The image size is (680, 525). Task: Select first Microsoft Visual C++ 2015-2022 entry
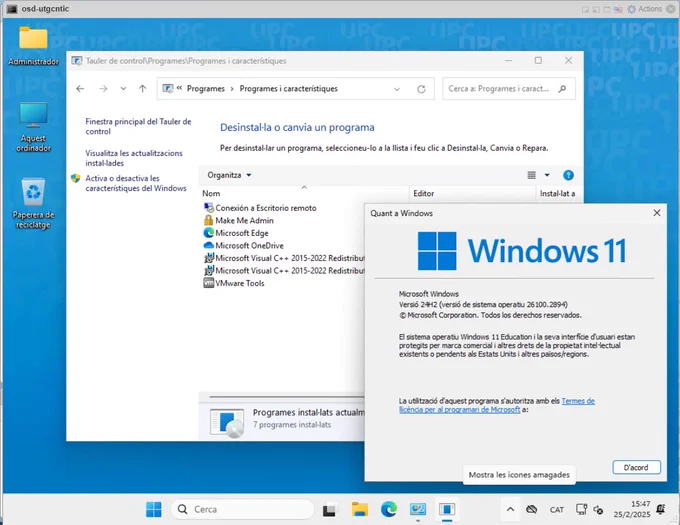point(284,258)
